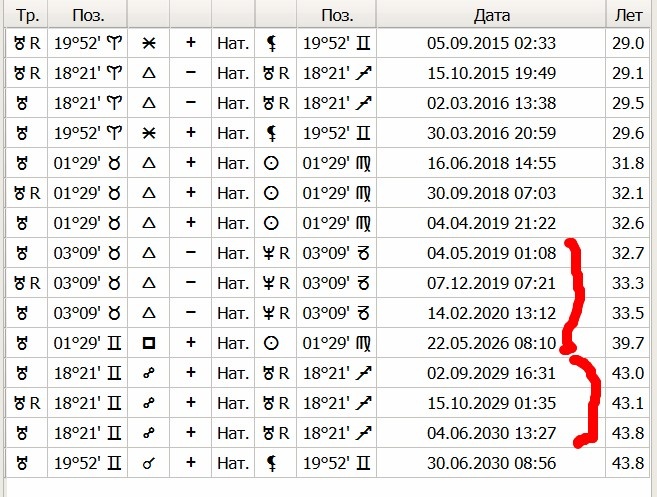Screen dimensions: 657x497
Task: Click transit position 01°29' Taurus in 04.04.2019 row
Action: [87, 223]
